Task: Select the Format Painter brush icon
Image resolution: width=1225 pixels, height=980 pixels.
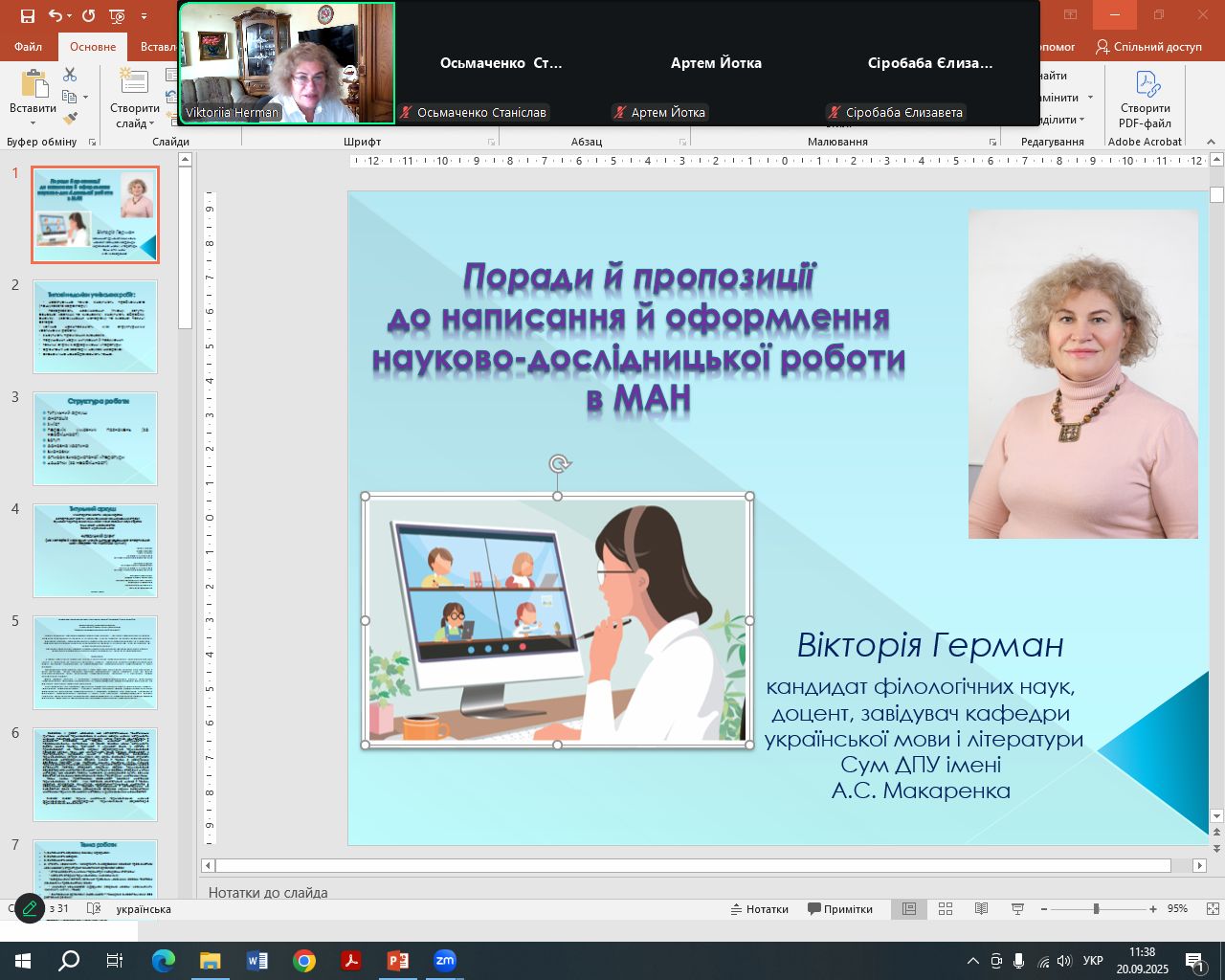Action: (x=70, y=119)
